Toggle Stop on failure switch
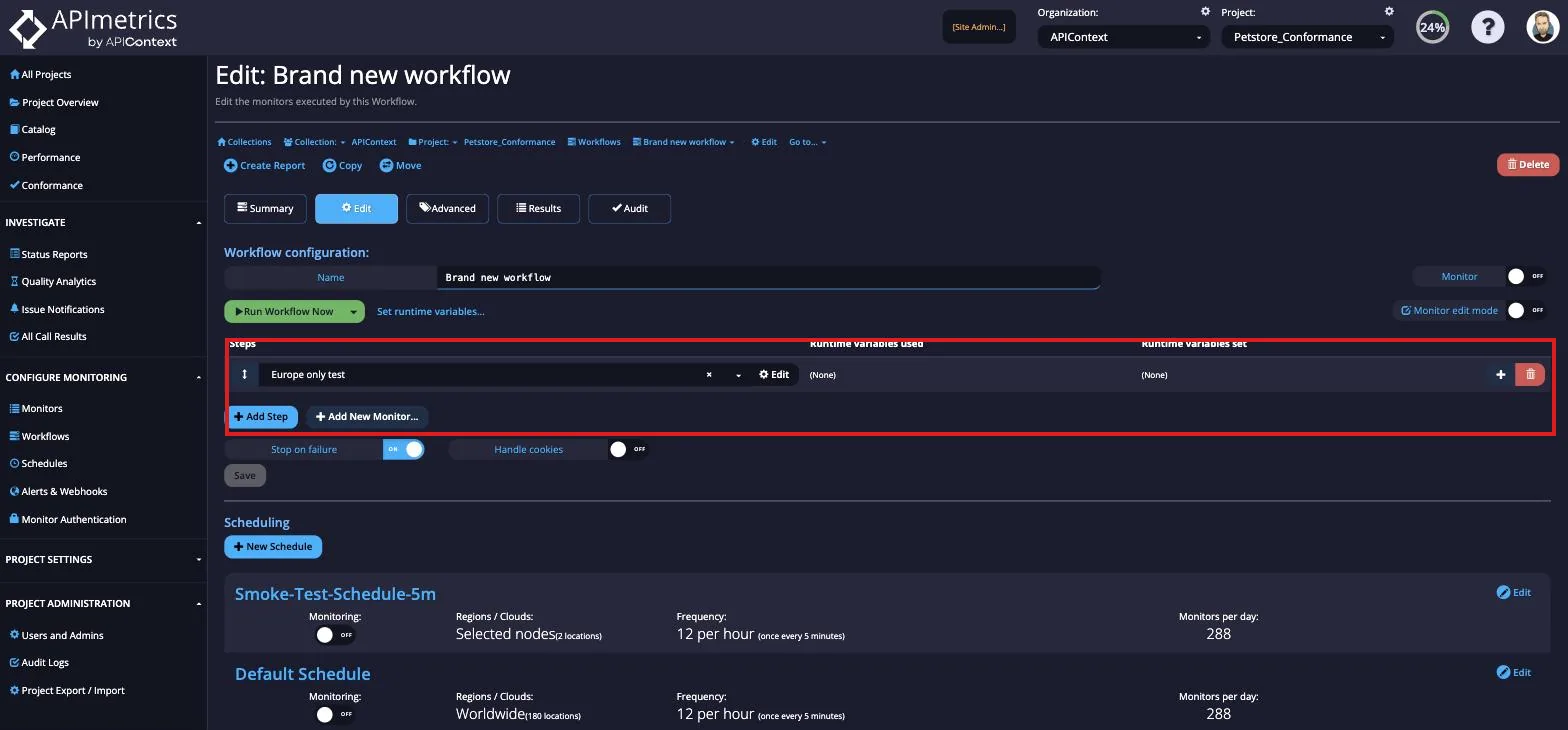The image size is (1568, 730). (x=404, y=449)
